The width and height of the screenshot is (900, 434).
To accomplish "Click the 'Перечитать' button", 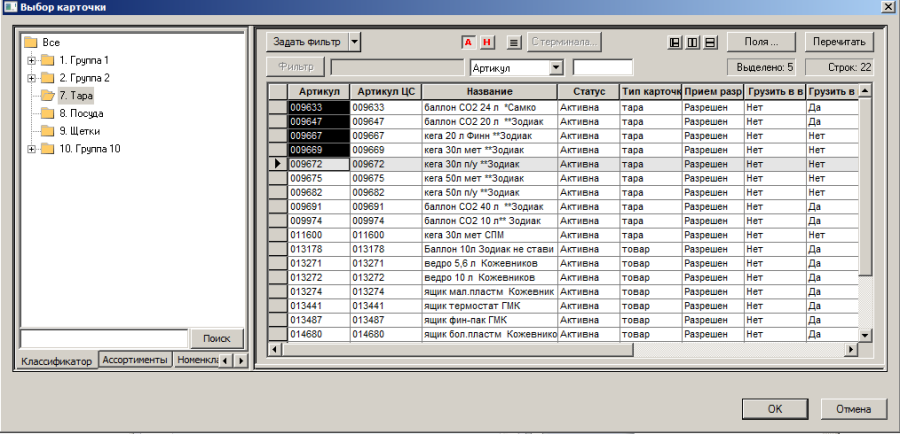I will (839, 42).
